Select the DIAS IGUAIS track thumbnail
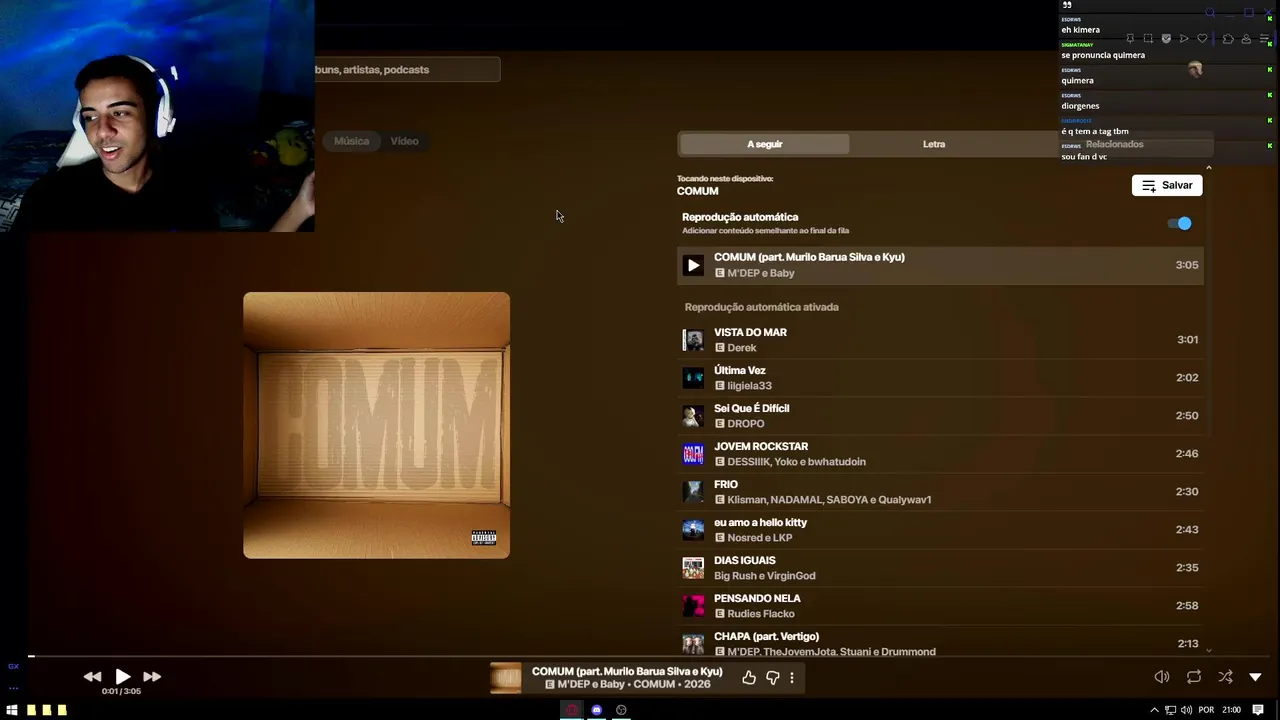This screenshot has height=720, width=1280. (x=693, y=568)
